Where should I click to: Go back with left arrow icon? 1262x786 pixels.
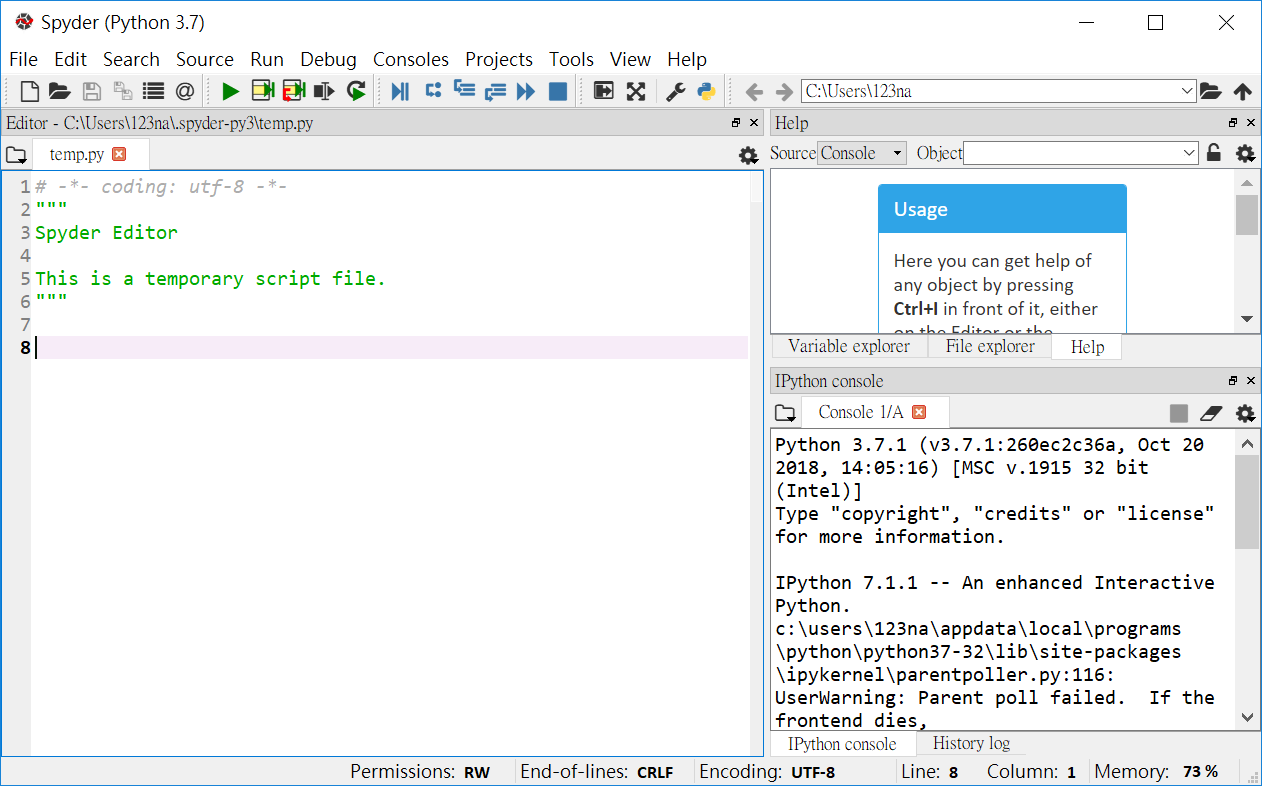click(x=755, y=92)
